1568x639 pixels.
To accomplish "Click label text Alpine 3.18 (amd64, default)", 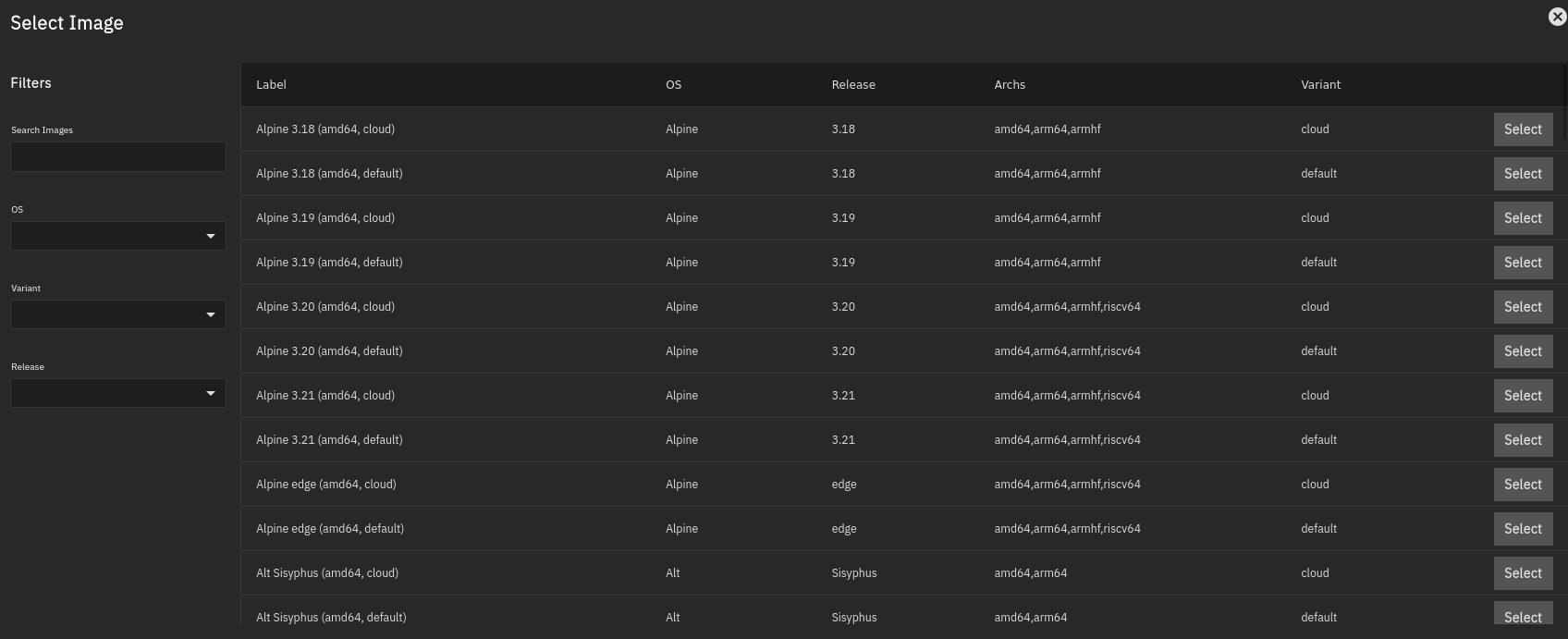I will tap(329, 174).
